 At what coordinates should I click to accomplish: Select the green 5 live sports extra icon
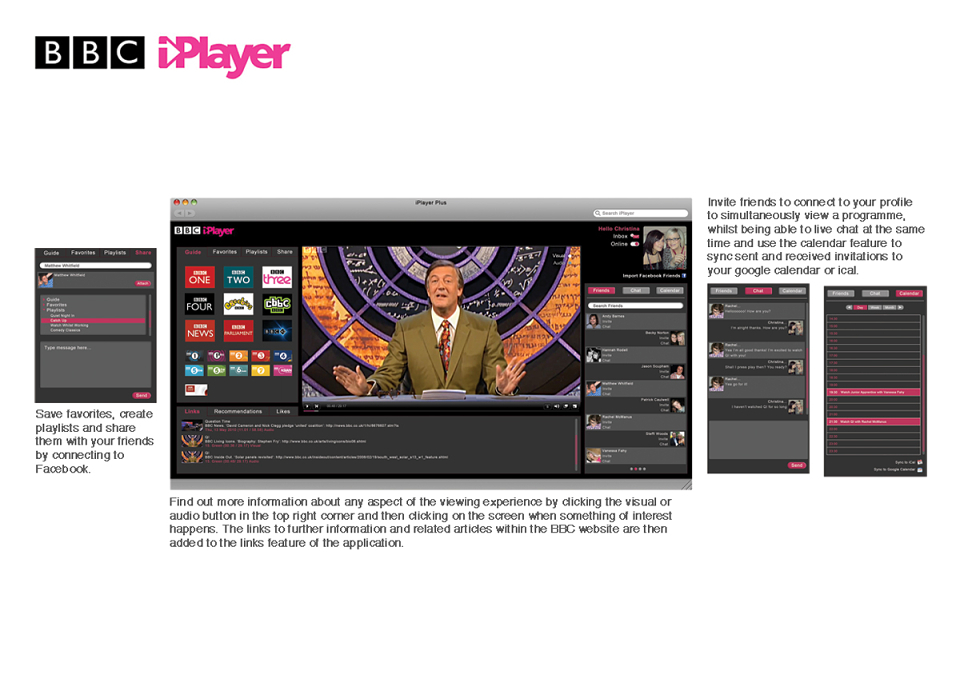coord(216,370)
